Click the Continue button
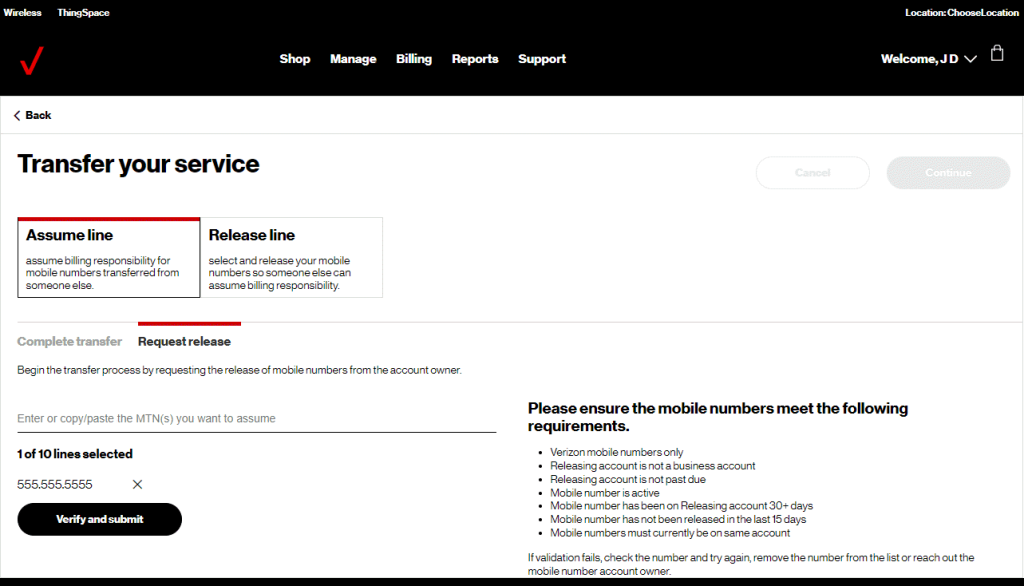1024x586 pixels. click(x=948, y=173)
